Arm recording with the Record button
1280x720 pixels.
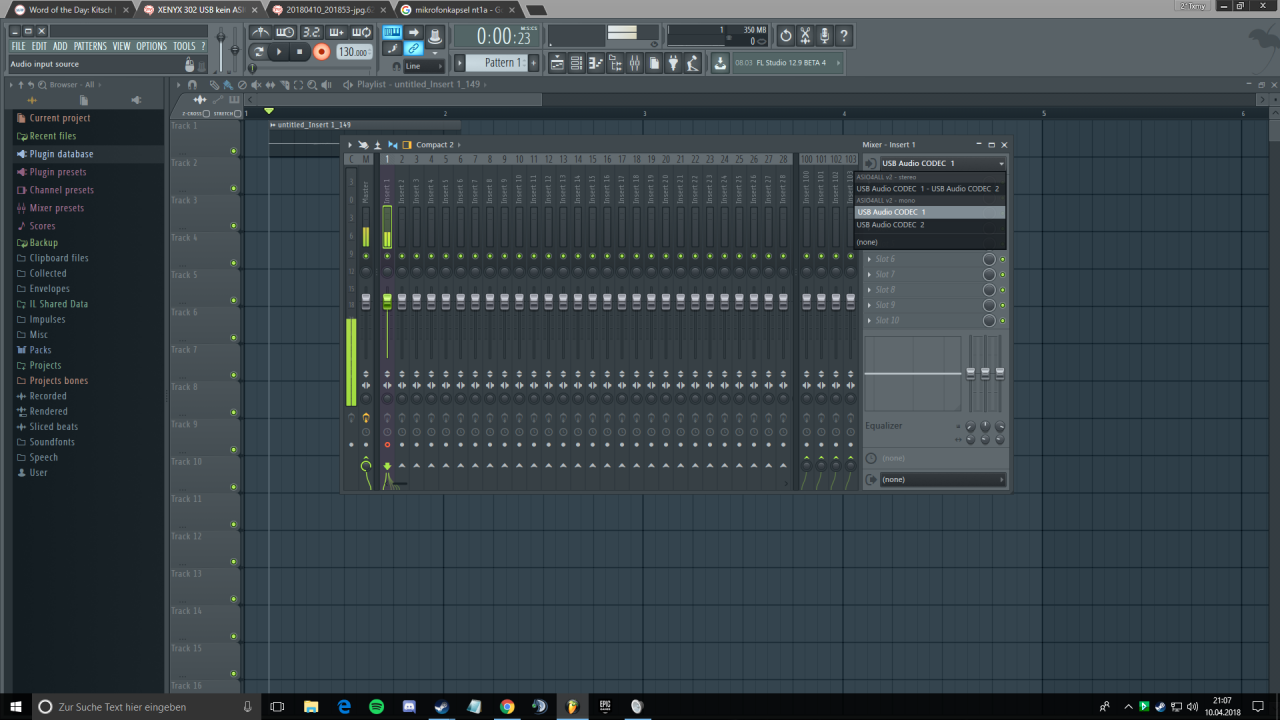coord(321,52)
